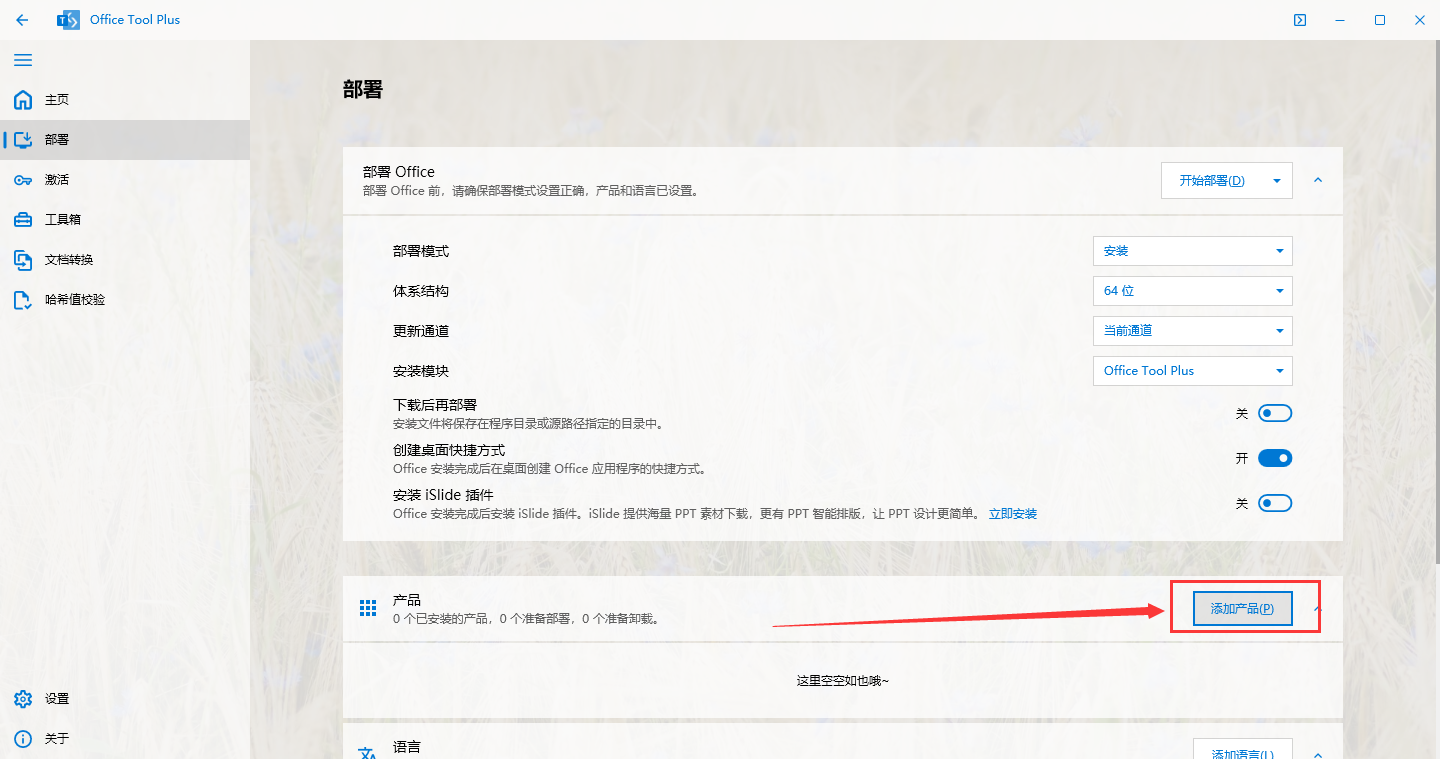Click the 立即安装 link for iSlide

[x=1012, y=513]
